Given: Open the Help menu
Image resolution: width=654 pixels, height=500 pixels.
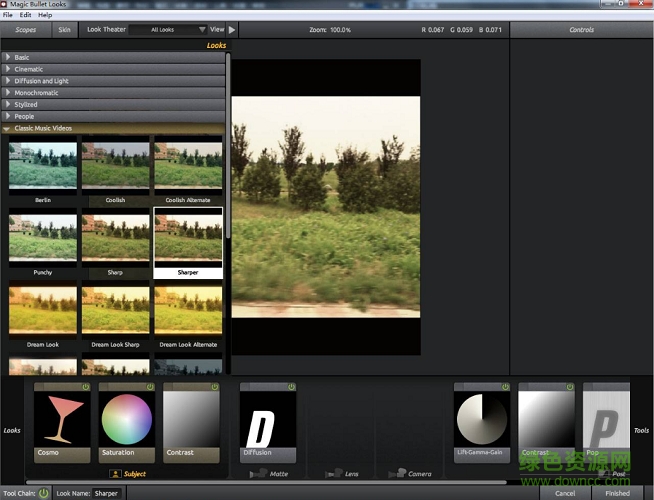Looking at the screenshot, I should (x=46, y=15).
